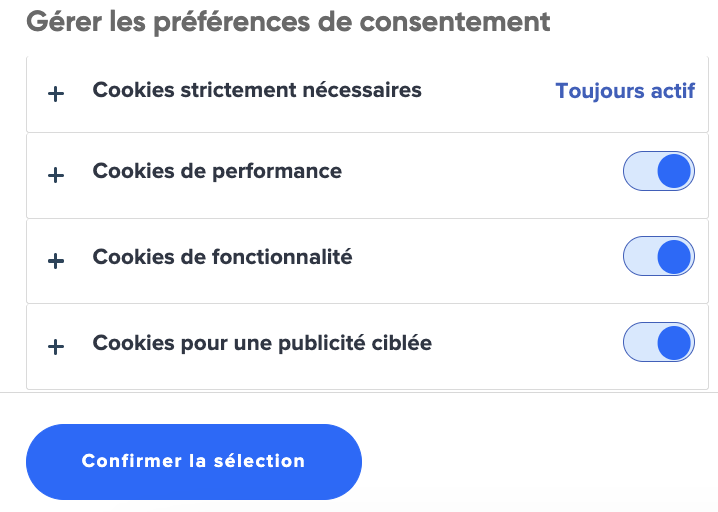Click the Cookies strictement nécessaires title text

click(257, 90)
